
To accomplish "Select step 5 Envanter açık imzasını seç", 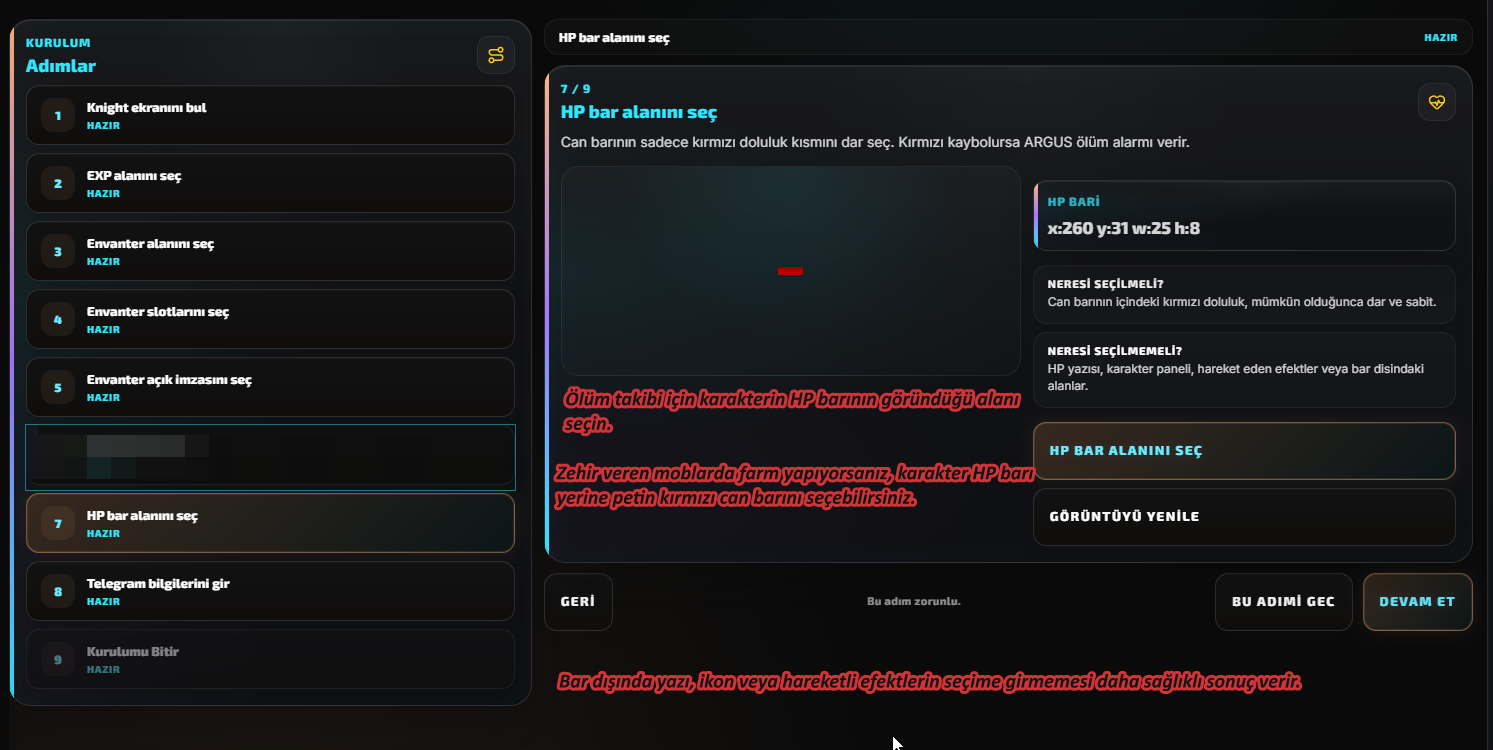I will (x=270, y=387).
